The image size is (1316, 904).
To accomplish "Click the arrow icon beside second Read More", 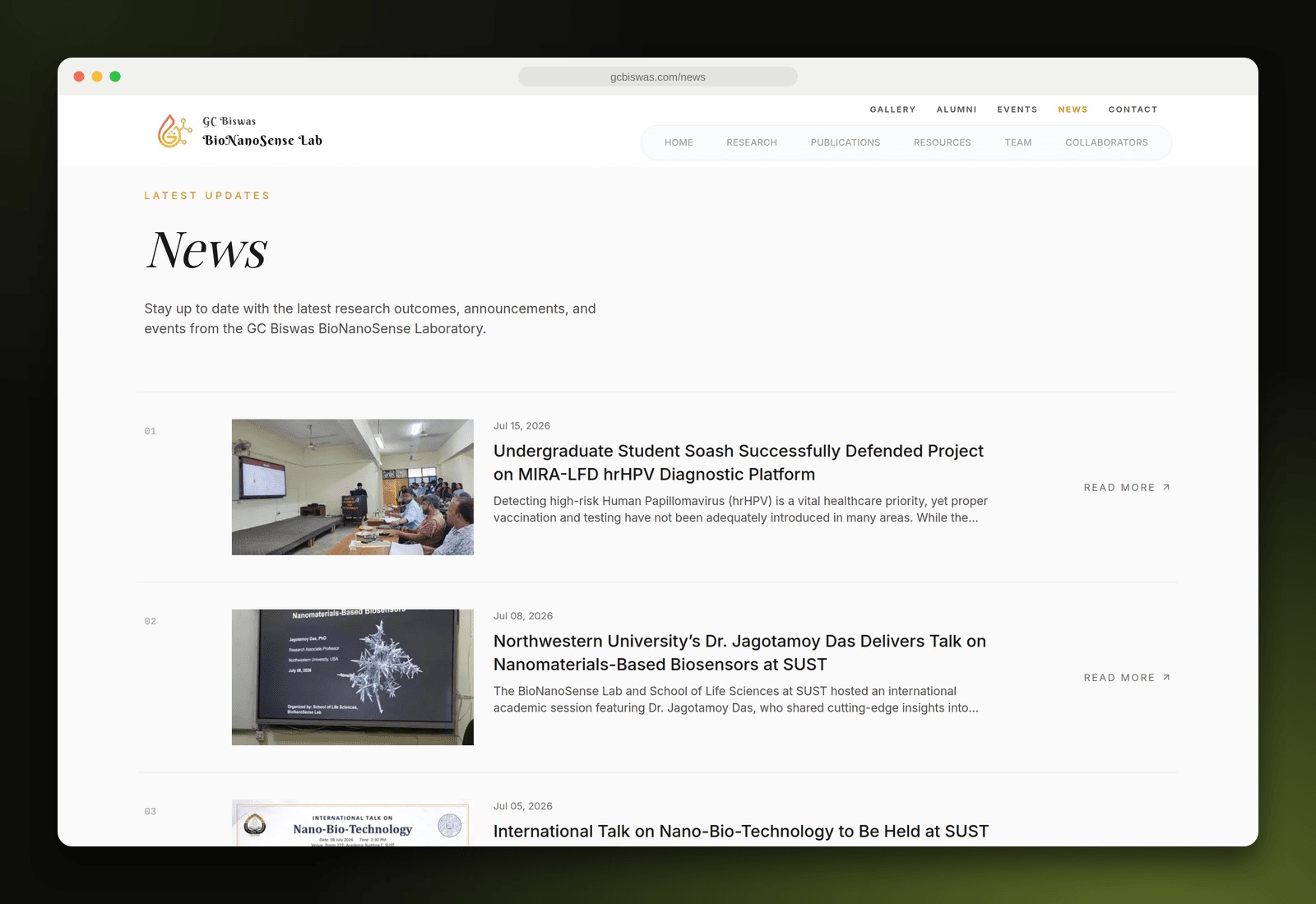I will coord(1166,678).
